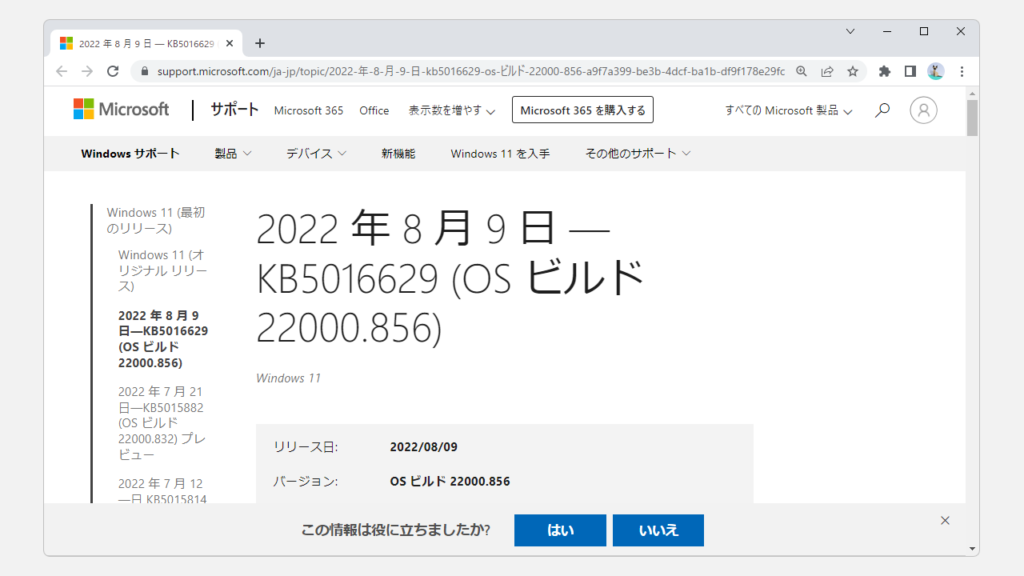Viewport: 1024px width, 576px height.
Task: Click the italic Windows 11 label
Action: tap(288, 378)
